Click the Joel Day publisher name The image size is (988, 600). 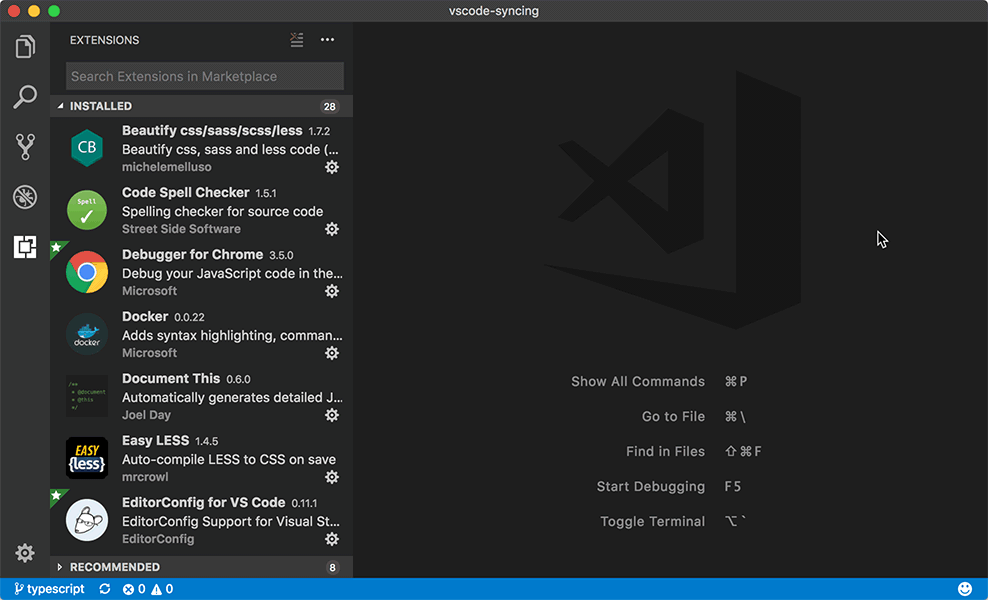146,415
